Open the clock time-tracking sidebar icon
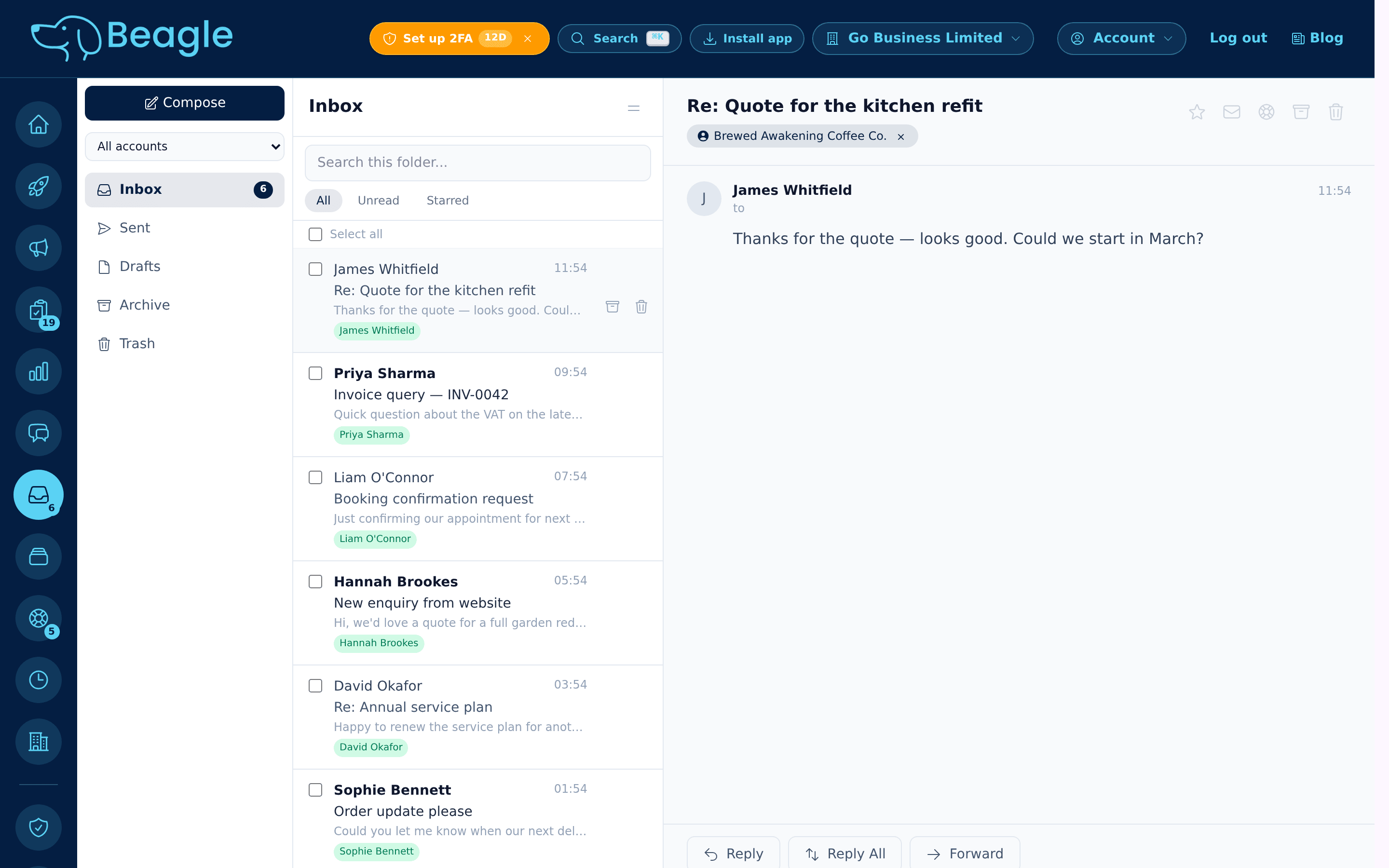The width and height of the screenshot is (1389, 868). pos(39,680)
